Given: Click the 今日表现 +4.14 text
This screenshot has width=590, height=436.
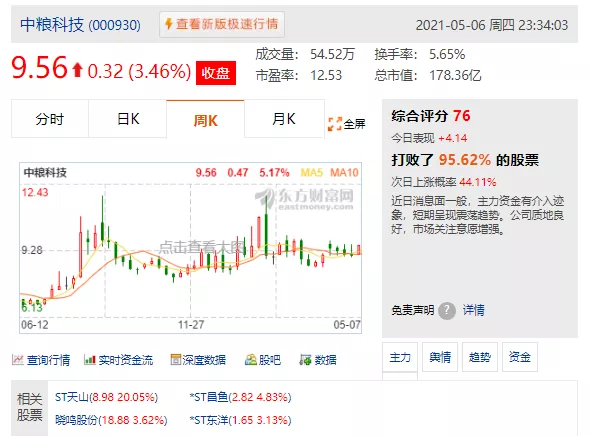Looking at the screenshot, I should pos(429,138).
